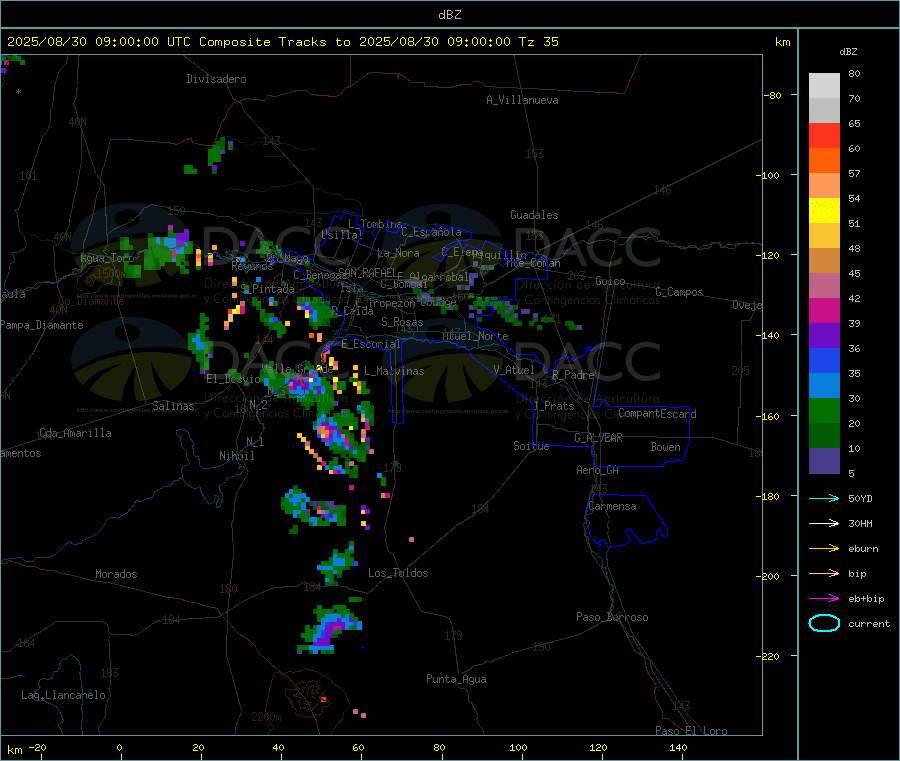
Task: Click the -80 km vertical axis tick label
Action: point(773,95)
